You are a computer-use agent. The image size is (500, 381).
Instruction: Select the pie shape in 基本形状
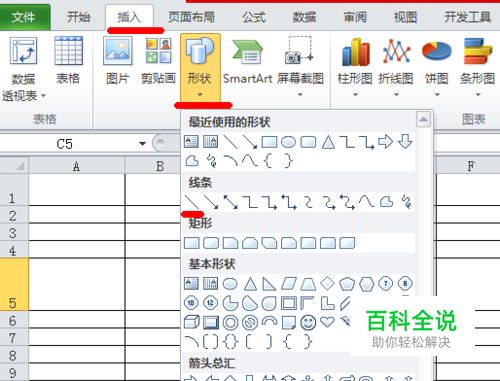click(230, 303)
